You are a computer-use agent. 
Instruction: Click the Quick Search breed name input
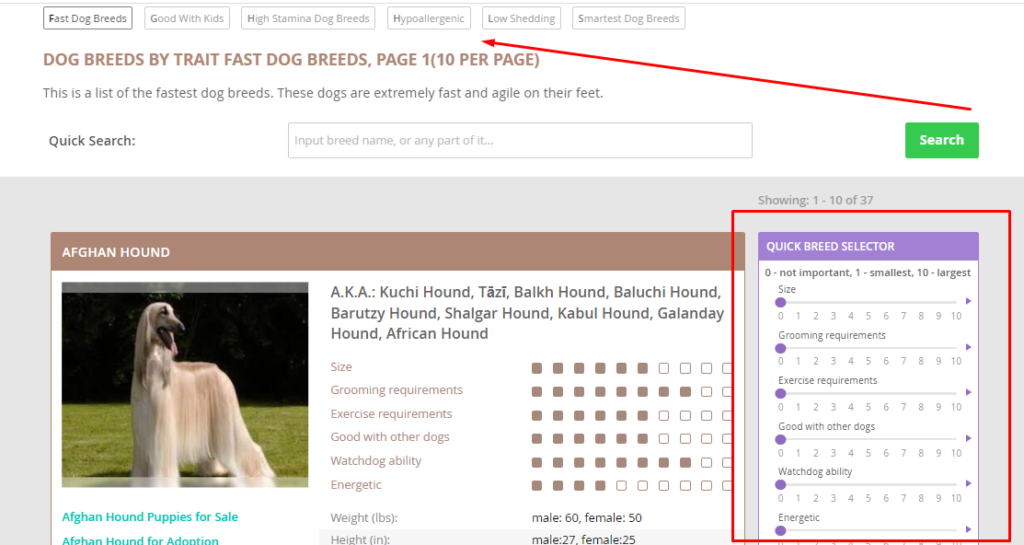tap(520, 140)
